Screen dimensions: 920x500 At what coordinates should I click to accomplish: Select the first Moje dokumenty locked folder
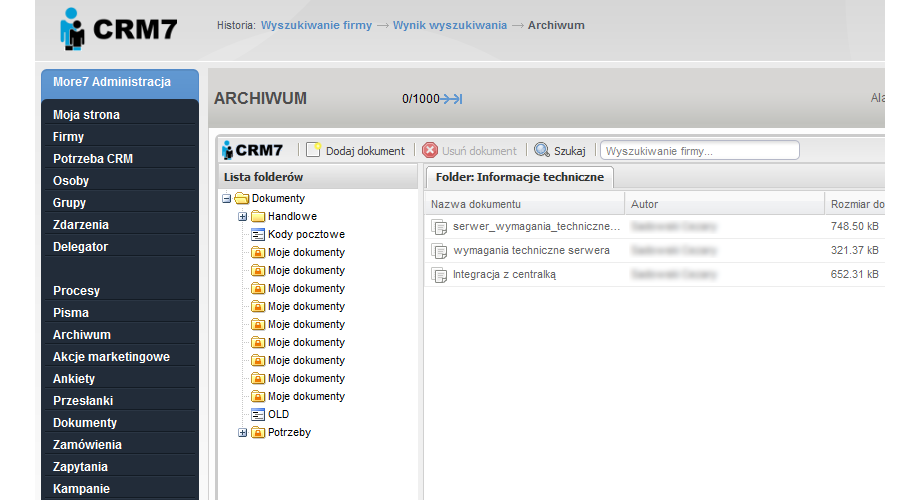tap(305, 252)
